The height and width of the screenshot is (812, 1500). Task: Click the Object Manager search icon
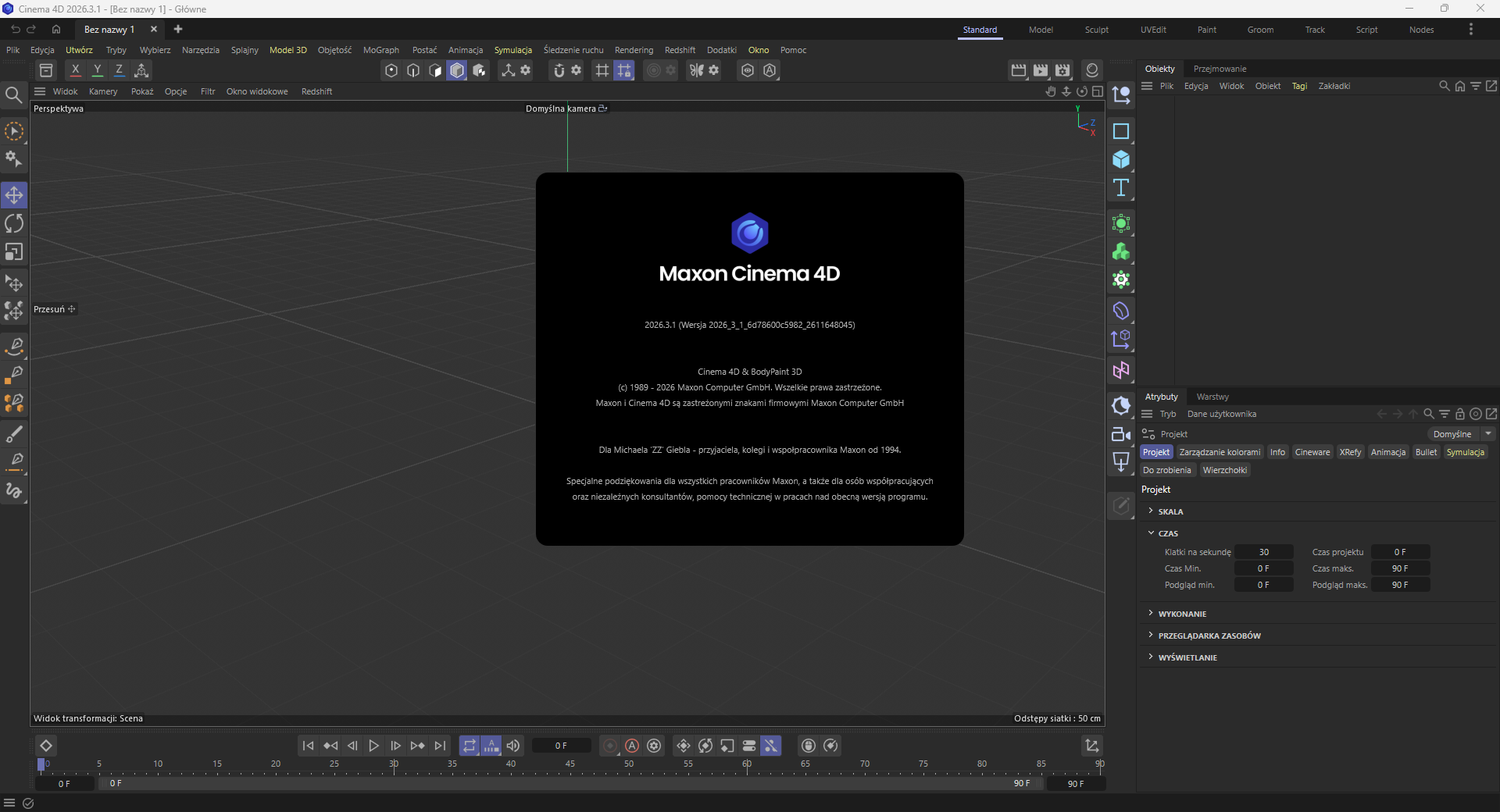1445,86
